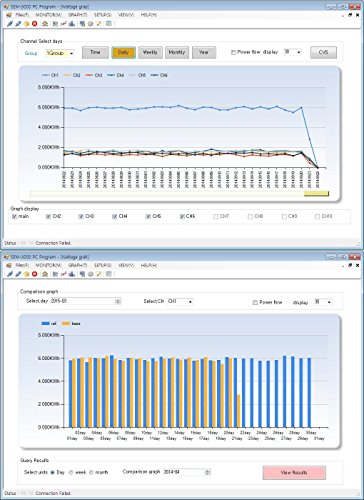Click the red stop icon in top window toolbar
The width and height of the screenshot is (364, 500).
click(x=34, y=24)
